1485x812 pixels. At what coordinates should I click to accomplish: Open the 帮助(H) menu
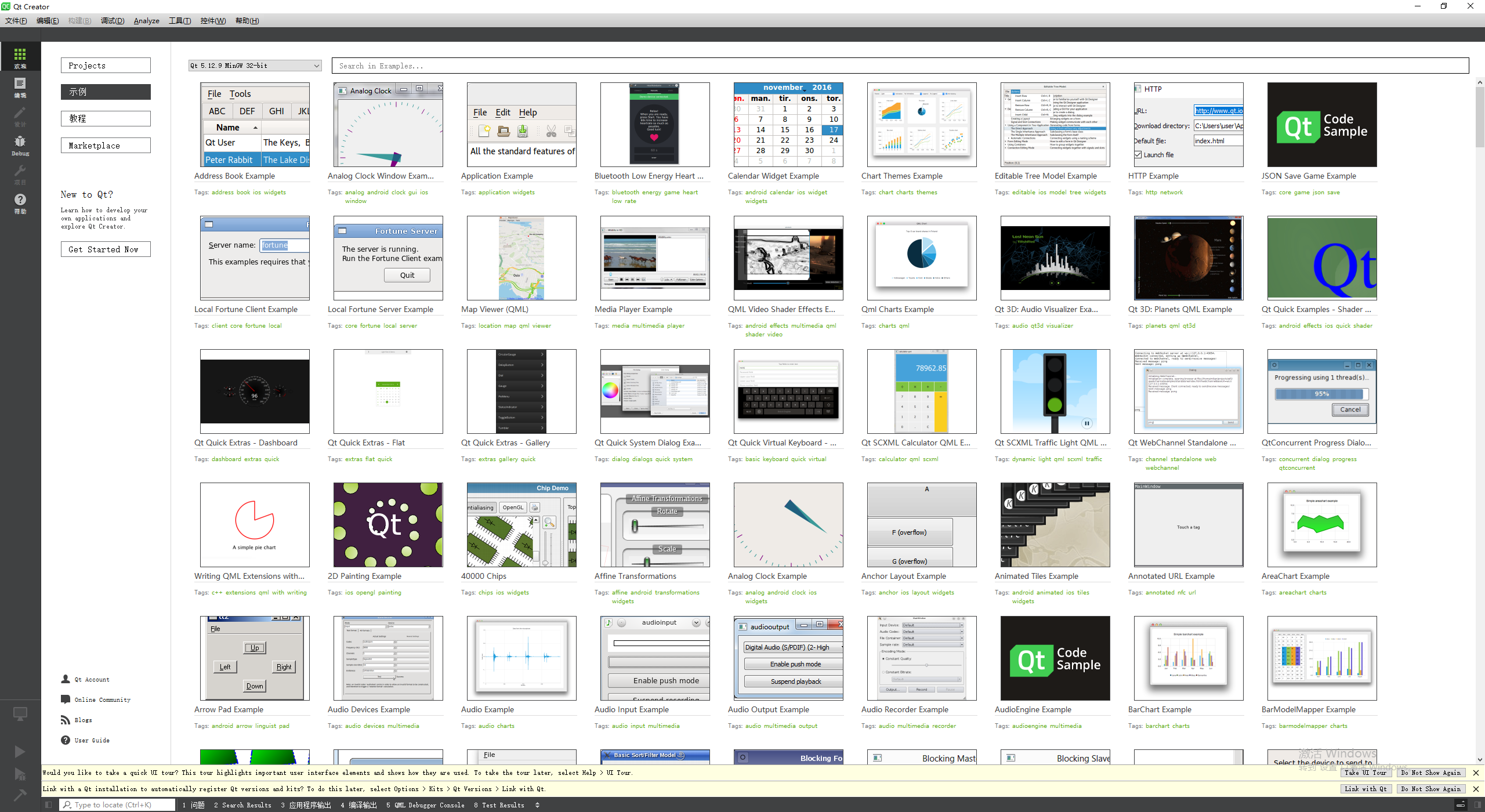[247, 21]
